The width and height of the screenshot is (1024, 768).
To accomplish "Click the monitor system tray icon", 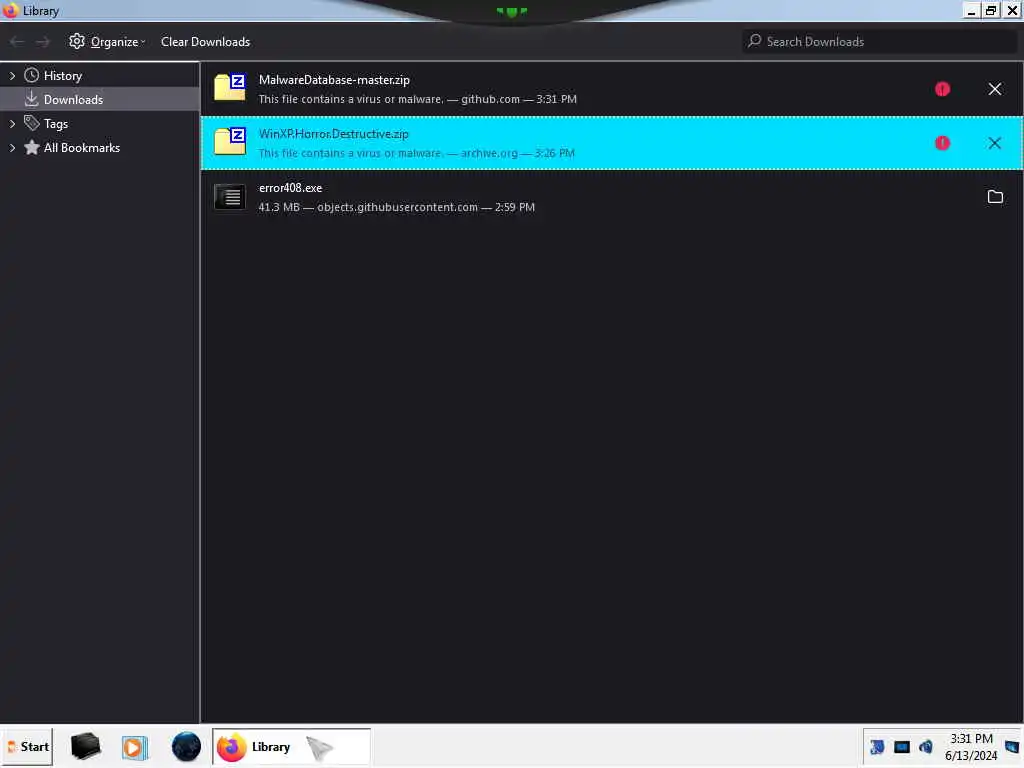I will pos(902,746).
